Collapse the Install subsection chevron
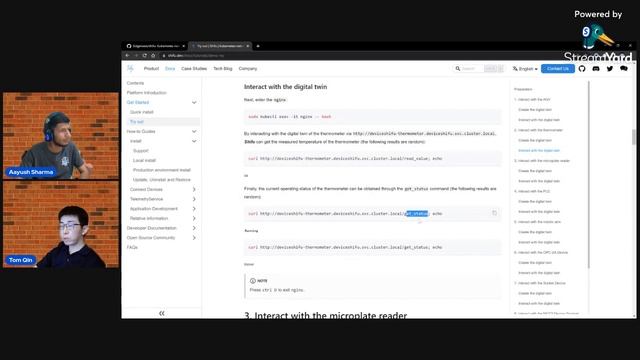 click(x=194, y=141)
